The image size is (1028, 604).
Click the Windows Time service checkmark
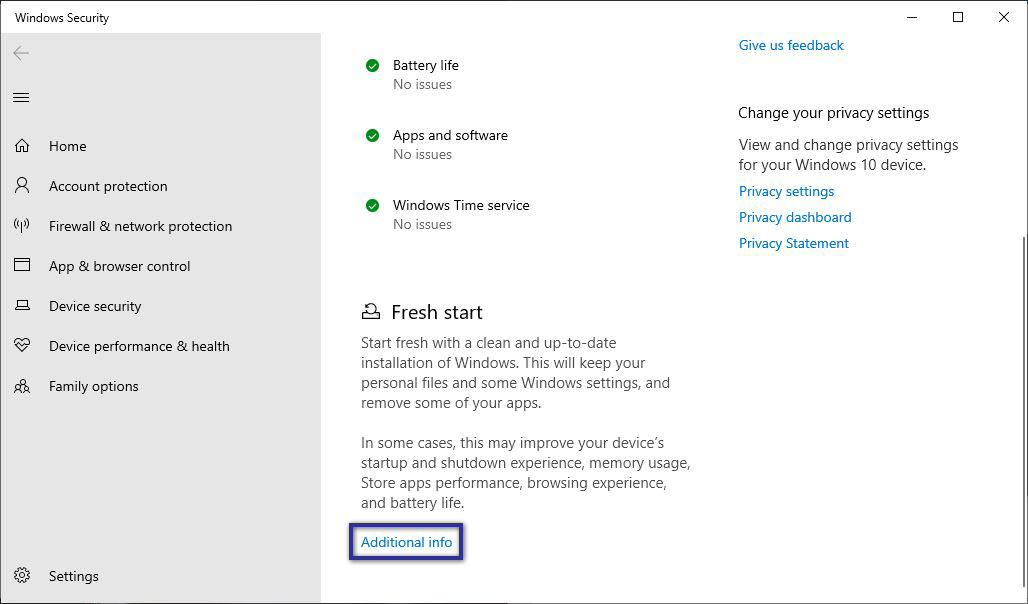point(372,204)
